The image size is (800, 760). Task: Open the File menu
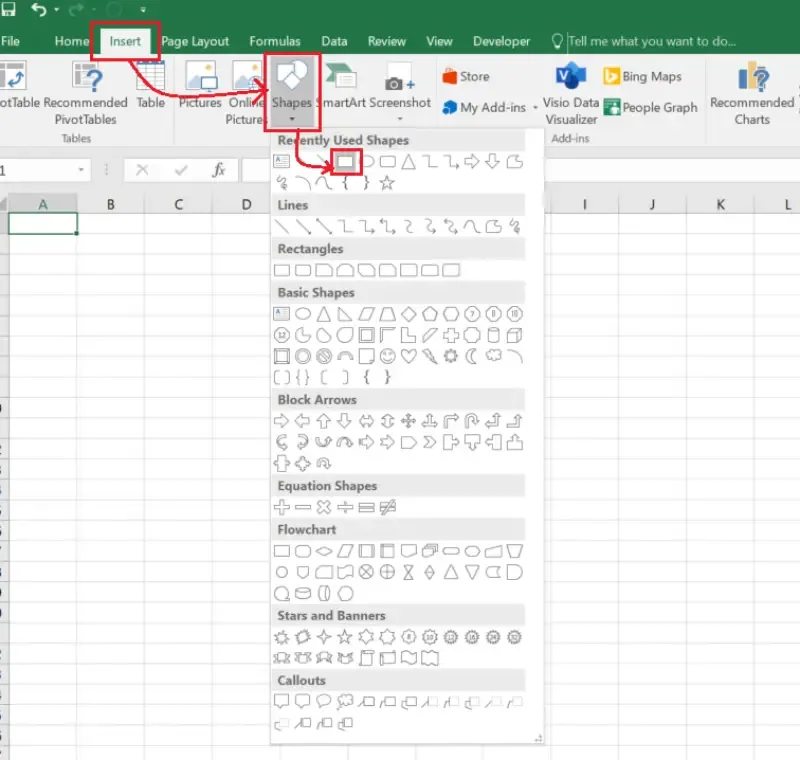10,41
